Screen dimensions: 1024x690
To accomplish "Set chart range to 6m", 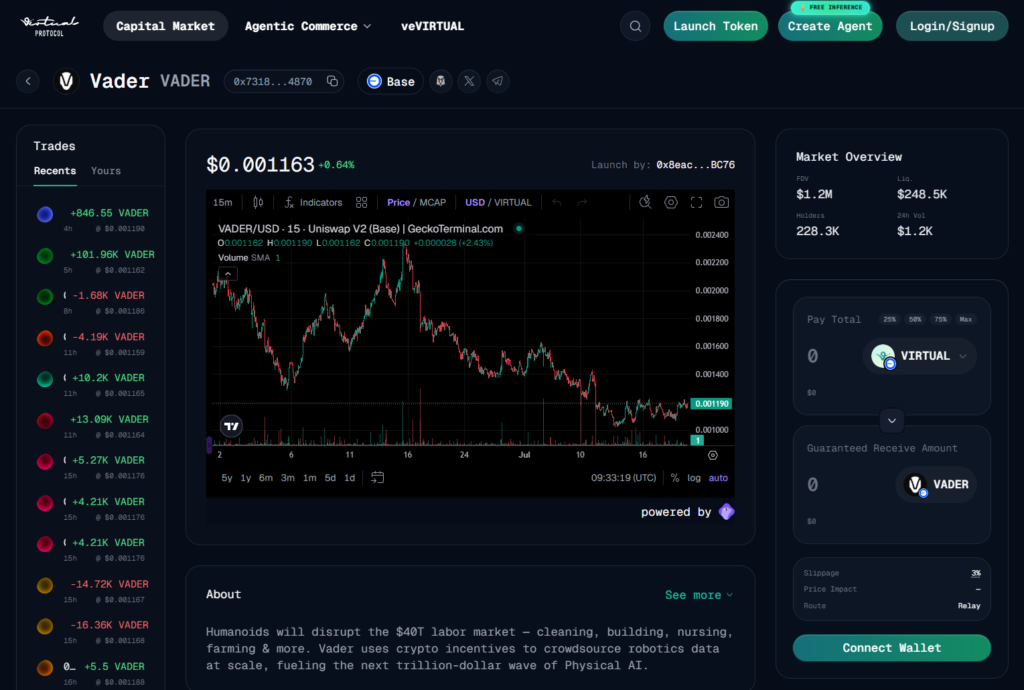I will 266,478.
